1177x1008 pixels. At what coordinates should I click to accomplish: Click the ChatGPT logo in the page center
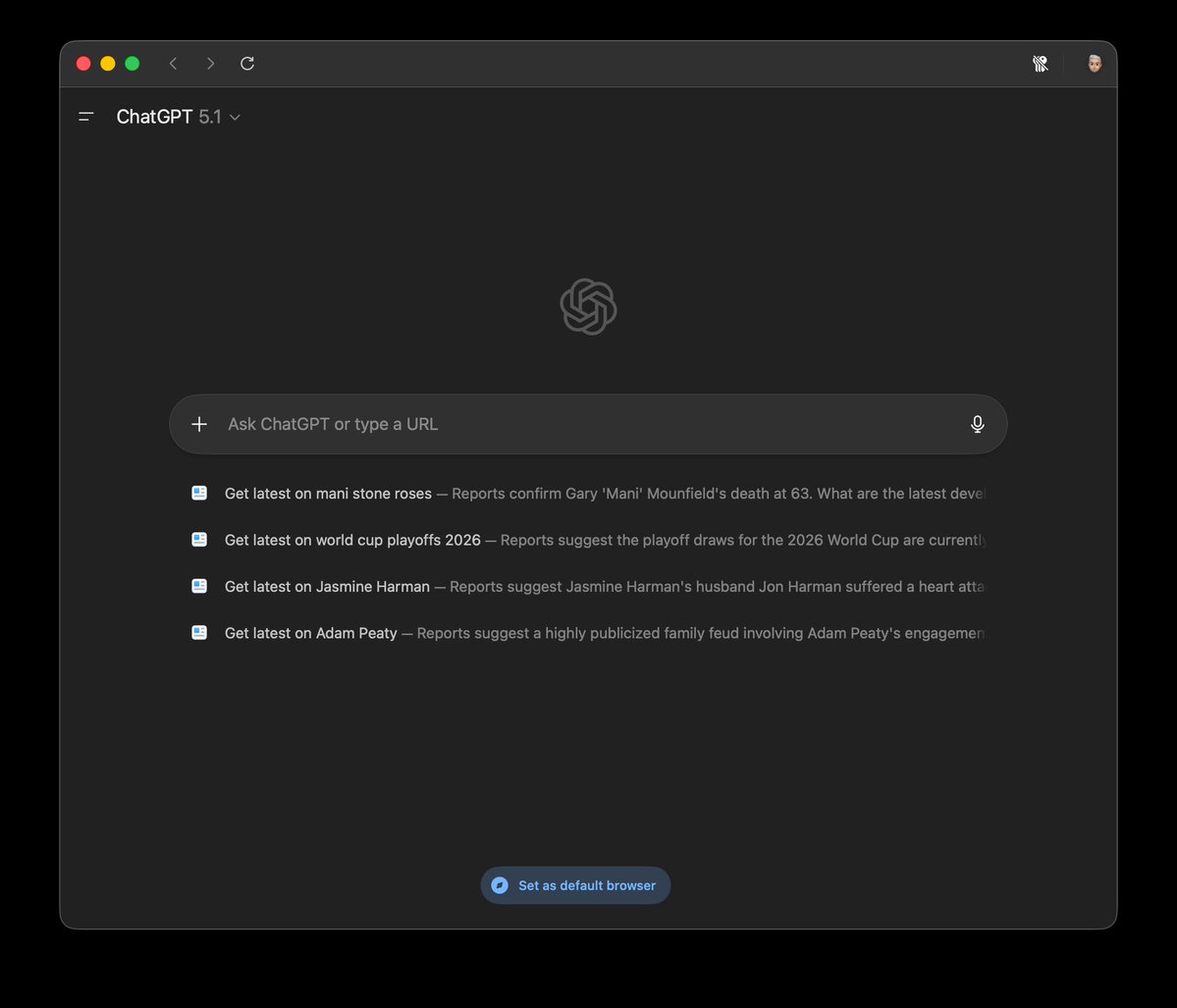click(588, 305)
